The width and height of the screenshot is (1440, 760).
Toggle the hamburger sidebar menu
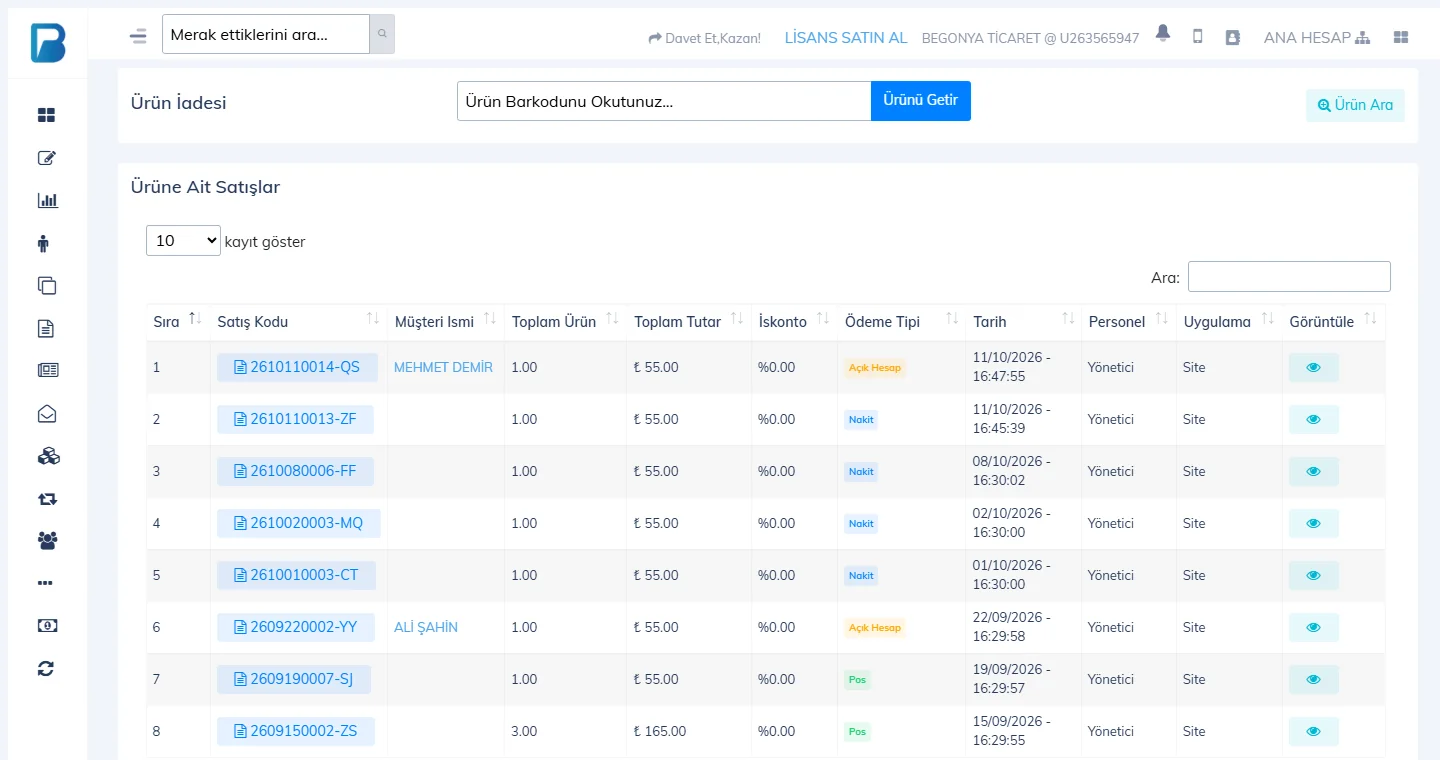[138, 36]
